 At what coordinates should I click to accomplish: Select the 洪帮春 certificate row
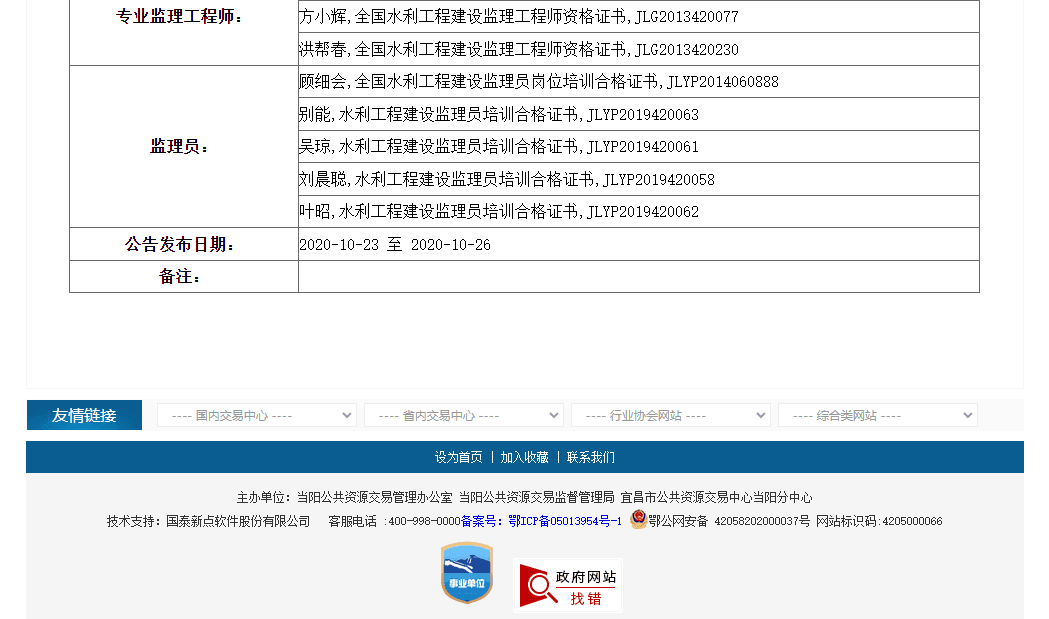click(518, 50)
